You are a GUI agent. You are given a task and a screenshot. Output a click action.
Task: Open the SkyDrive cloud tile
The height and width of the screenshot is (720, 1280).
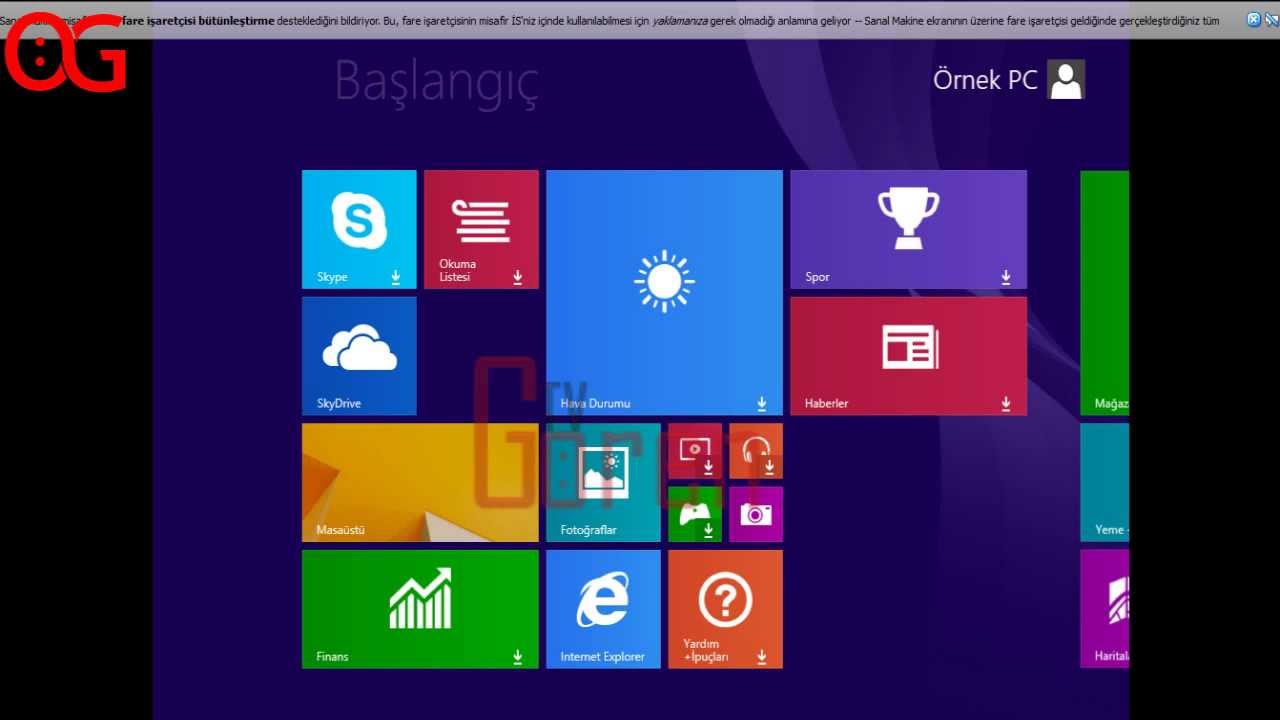(x=359, y=355)
